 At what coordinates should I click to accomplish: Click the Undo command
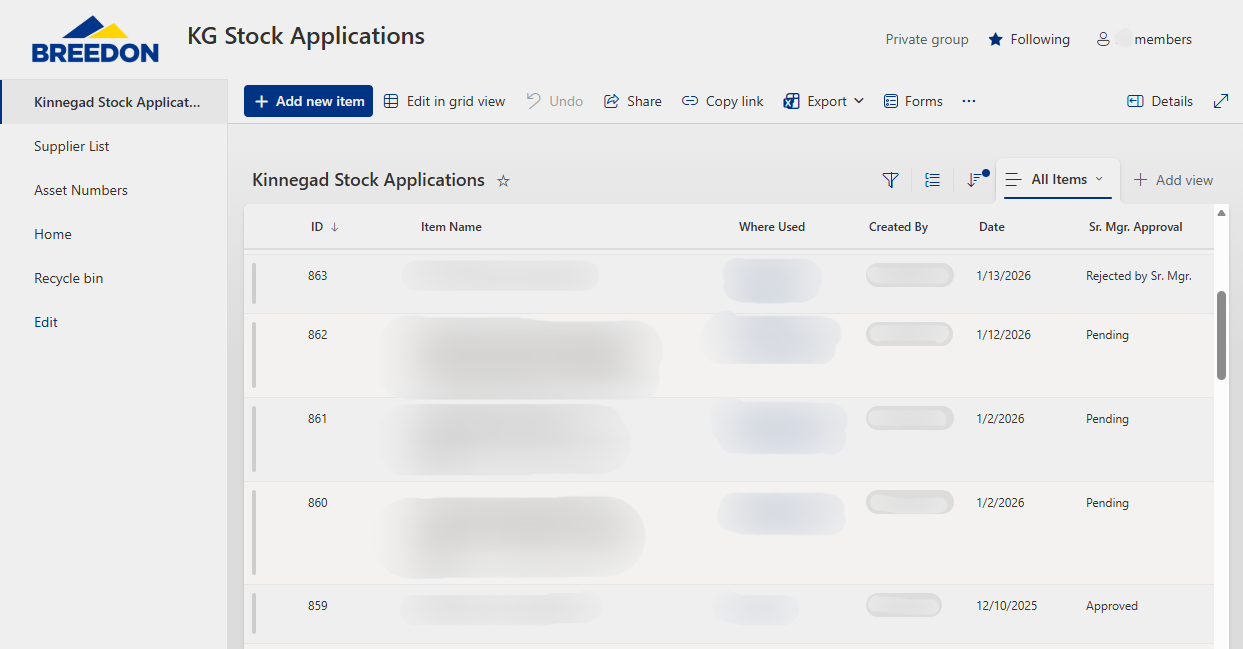coord(555,101)
